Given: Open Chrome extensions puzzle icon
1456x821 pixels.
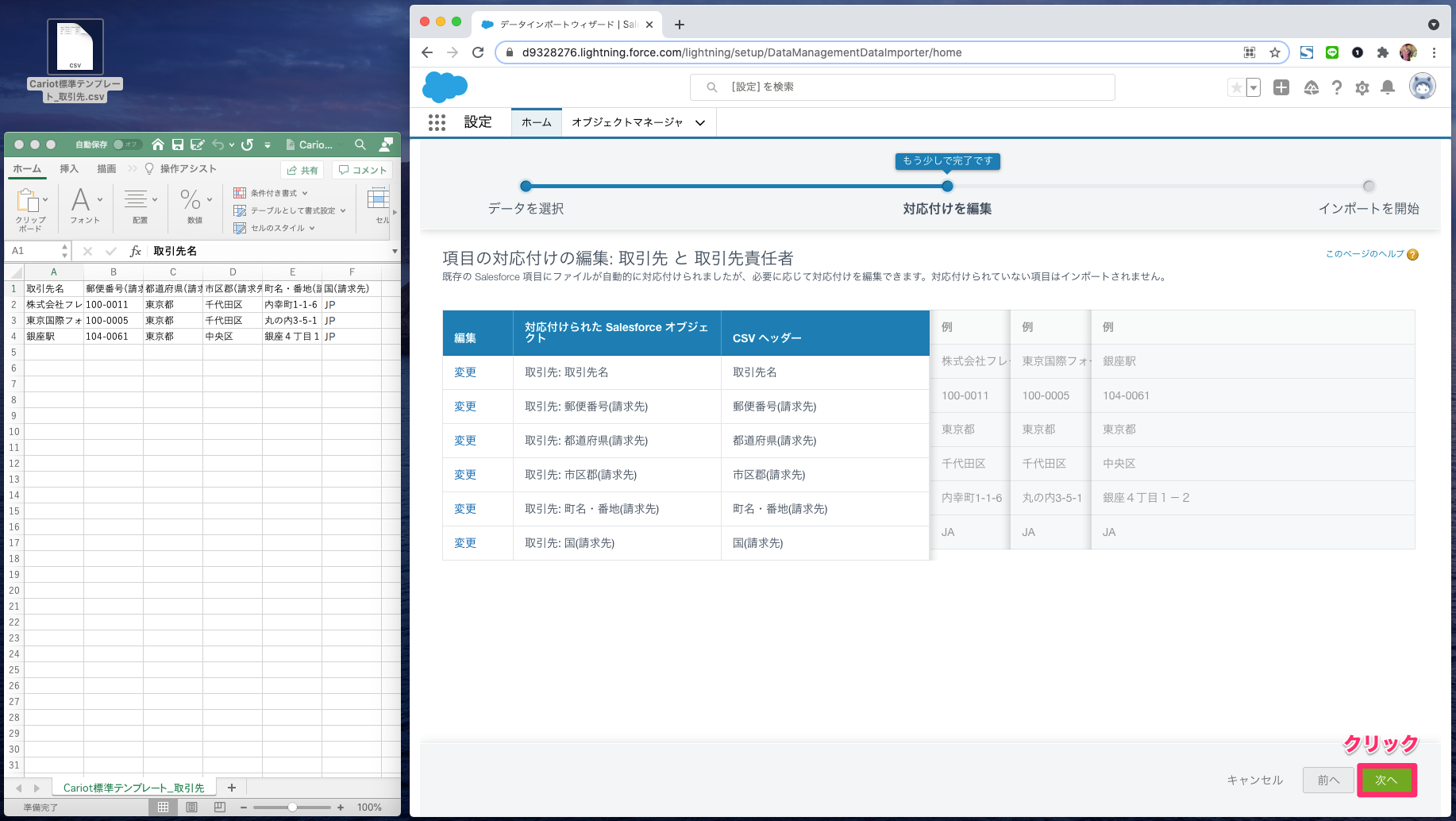Looking at the screenshot, I should (x=1383, y=52).
